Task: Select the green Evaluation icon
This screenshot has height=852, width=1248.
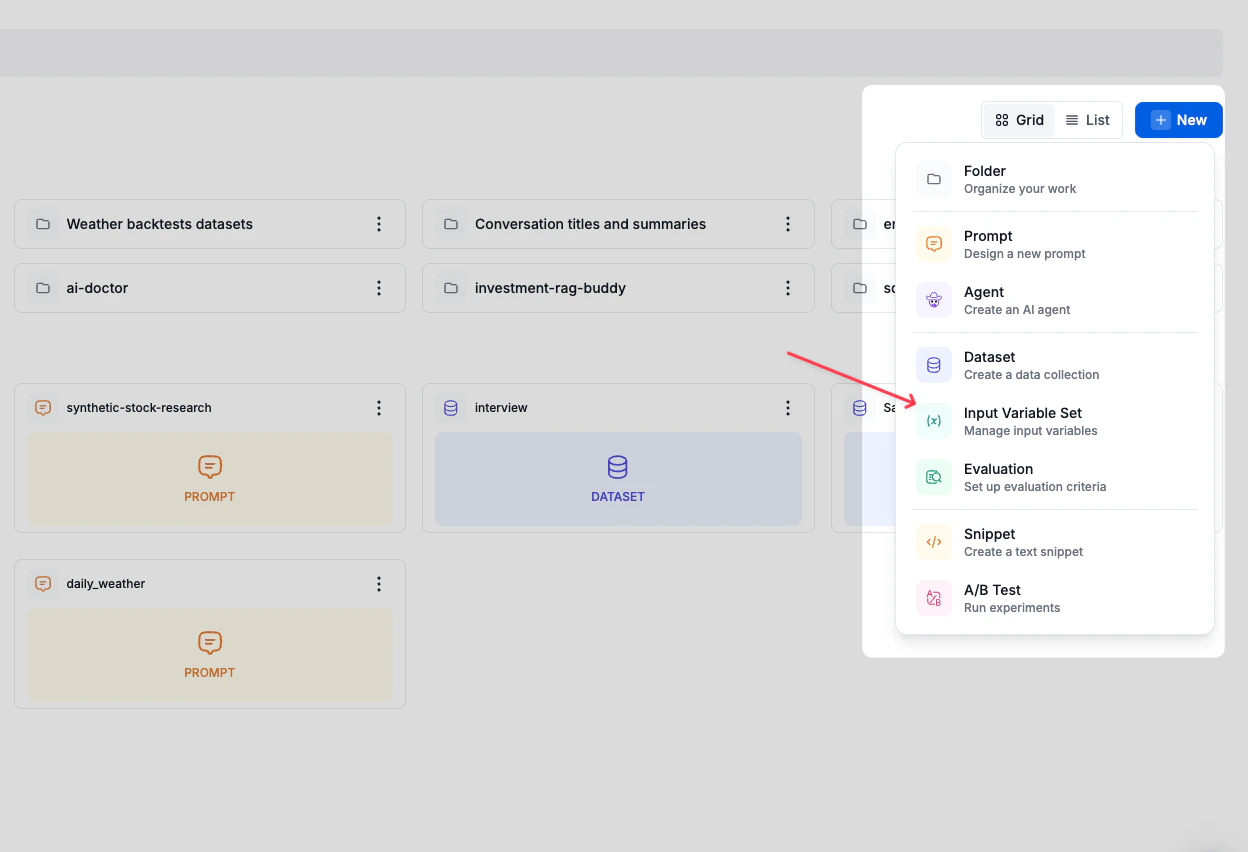Action: (x=933, y=477)
